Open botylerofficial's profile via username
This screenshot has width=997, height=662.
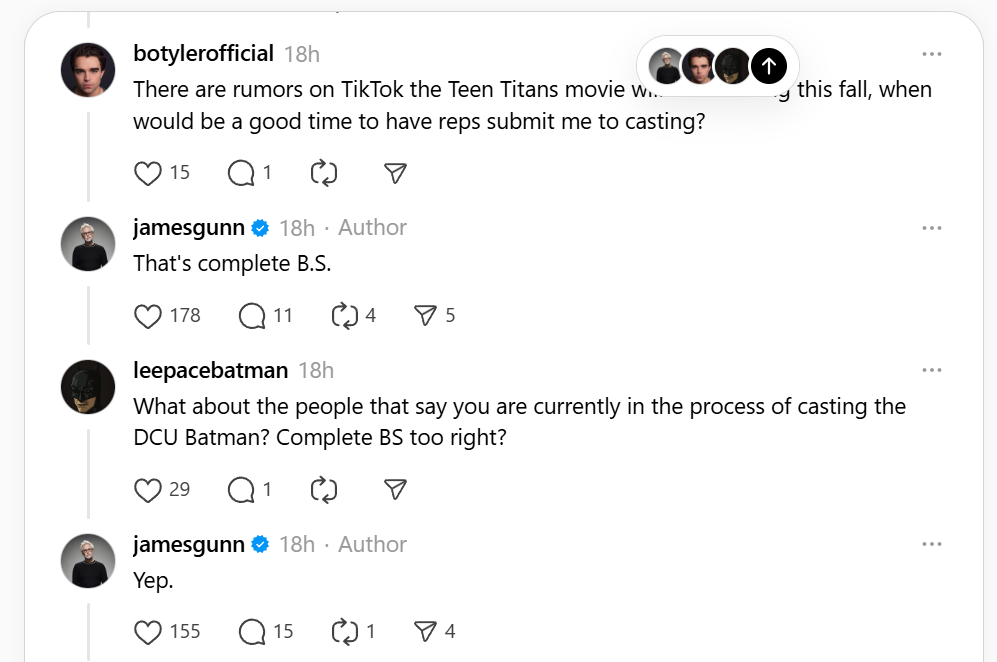coord(203,54)
